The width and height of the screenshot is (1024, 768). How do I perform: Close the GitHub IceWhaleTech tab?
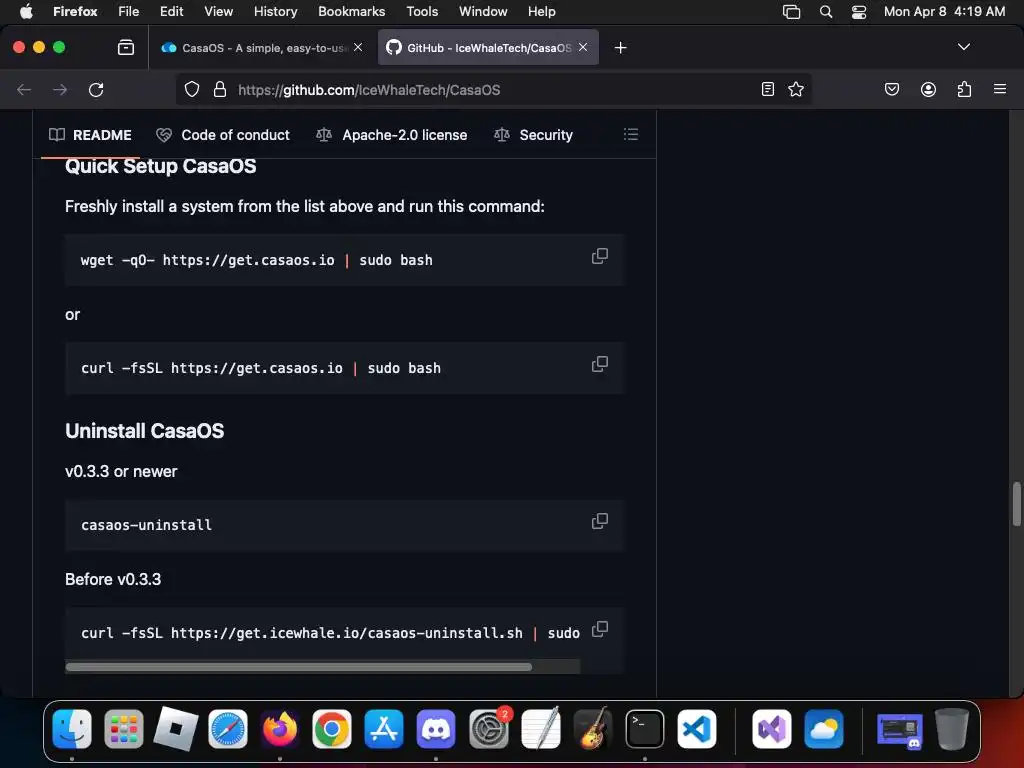click(x=583, y=47)
